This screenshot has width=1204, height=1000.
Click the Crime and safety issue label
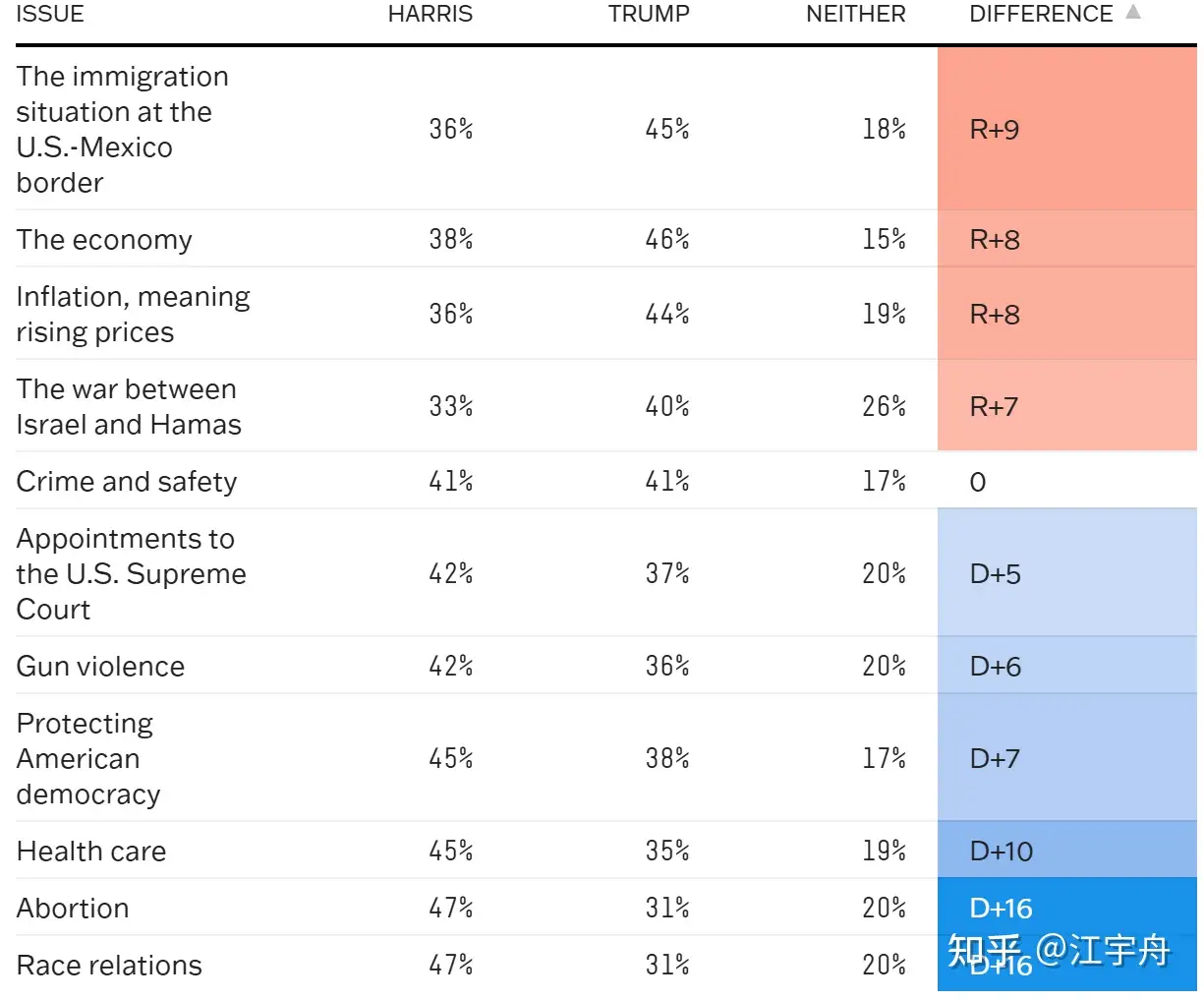point(127,482)
